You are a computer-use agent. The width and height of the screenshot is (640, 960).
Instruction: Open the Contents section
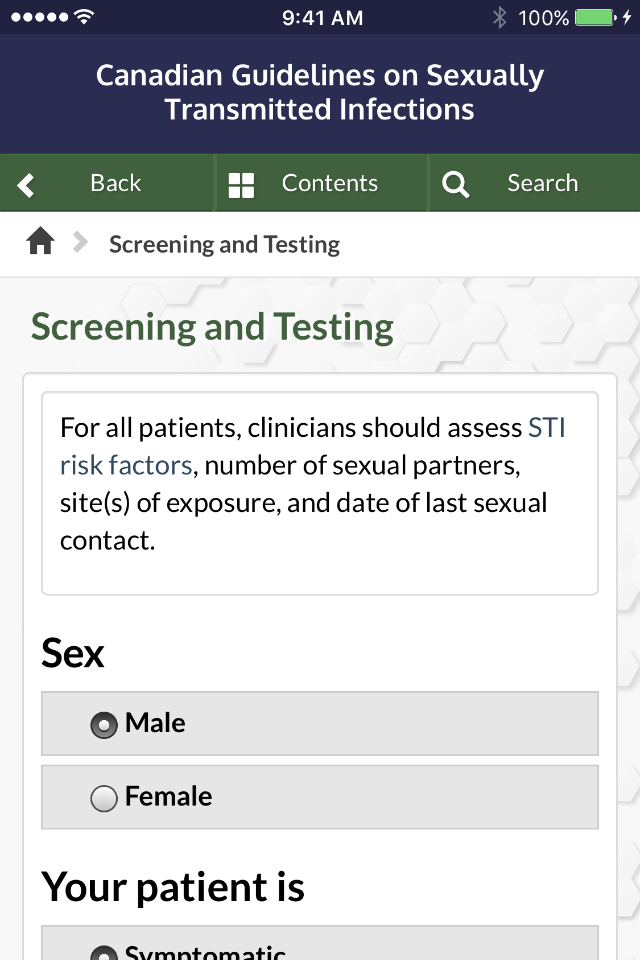pos(320,183)
